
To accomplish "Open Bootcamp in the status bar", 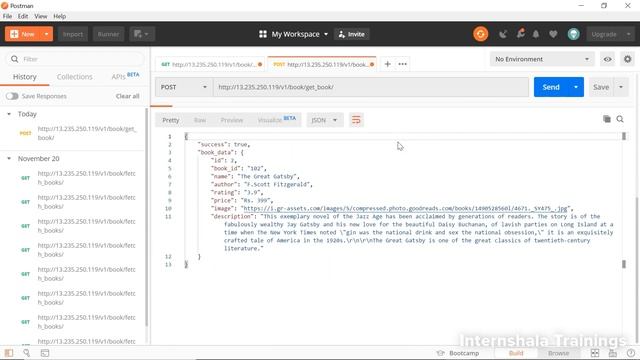I will pos(458,353).
